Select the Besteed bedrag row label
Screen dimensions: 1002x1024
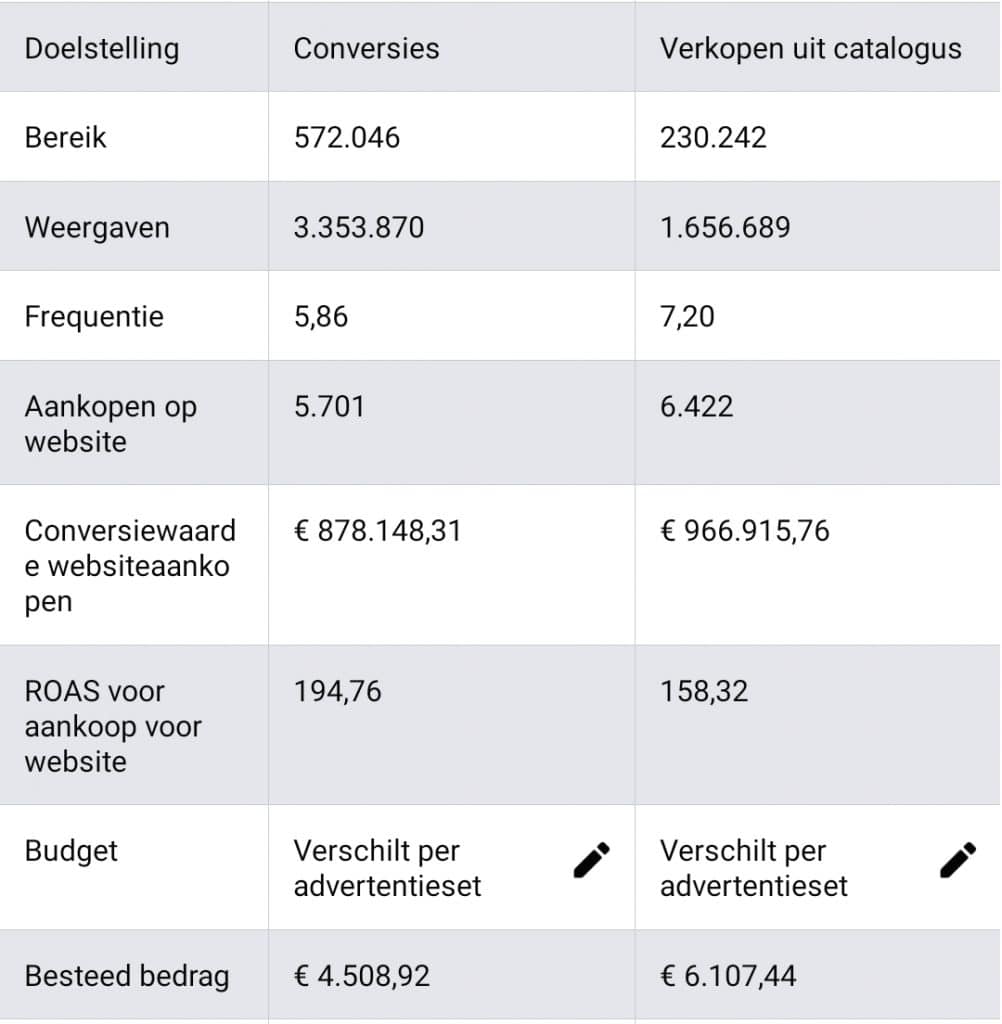pos(127,976)
